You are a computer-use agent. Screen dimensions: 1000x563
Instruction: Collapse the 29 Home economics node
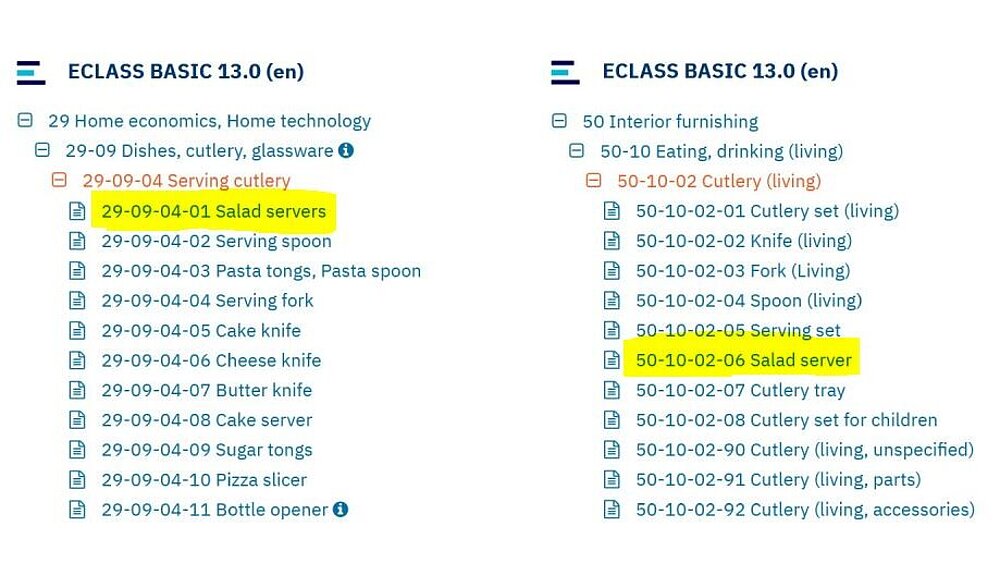click(25, 121)
